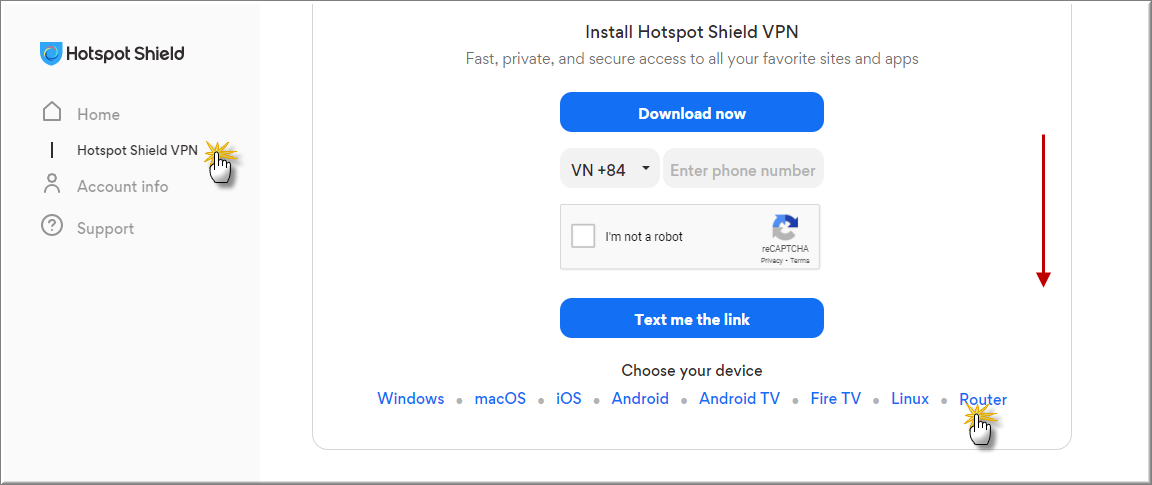Click the Support question mark icon

[x=51, y=226]
